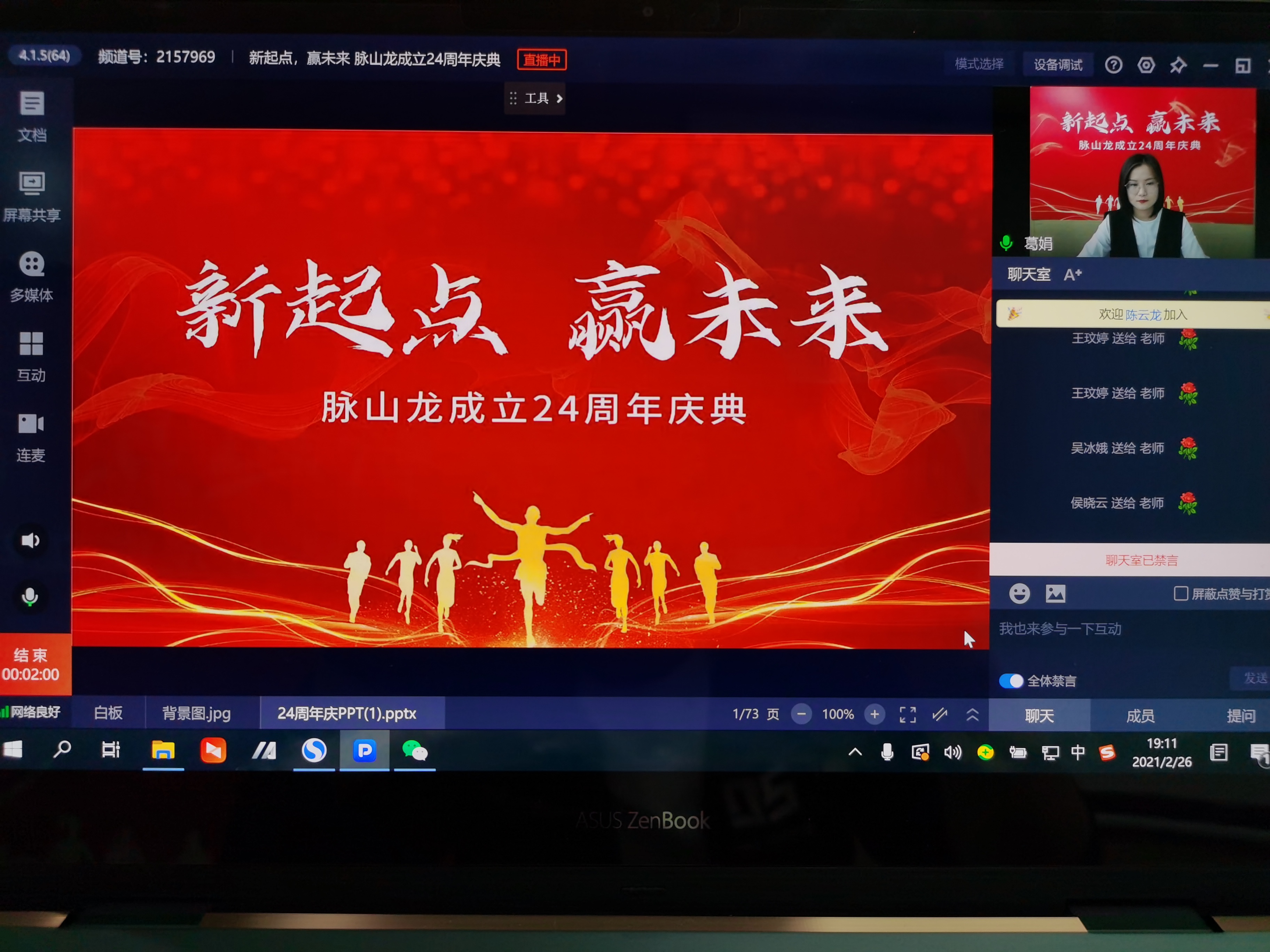Click the main presentation slide

pyautogui.click(x=532, y=389)
